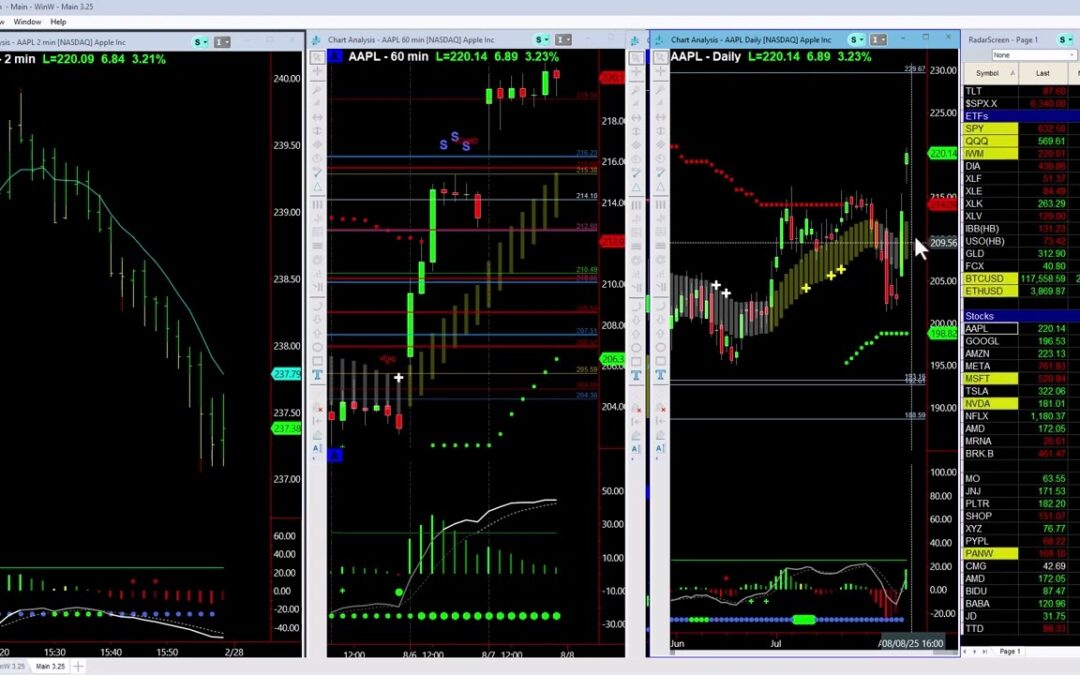Switch to the Main 3.25 workspace tab
Screen dimensions: 1080x675
(x=50, y=666)
